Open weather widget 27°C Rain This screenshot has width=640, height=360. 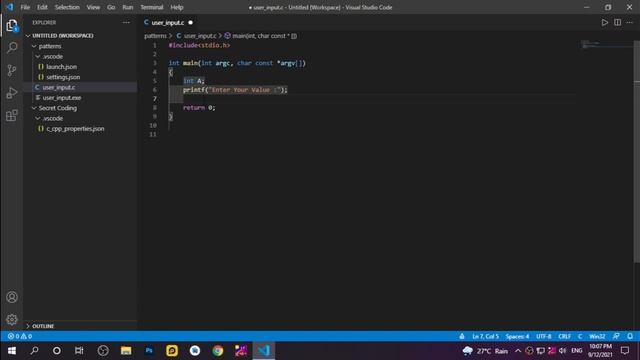[x=485, y=351]
